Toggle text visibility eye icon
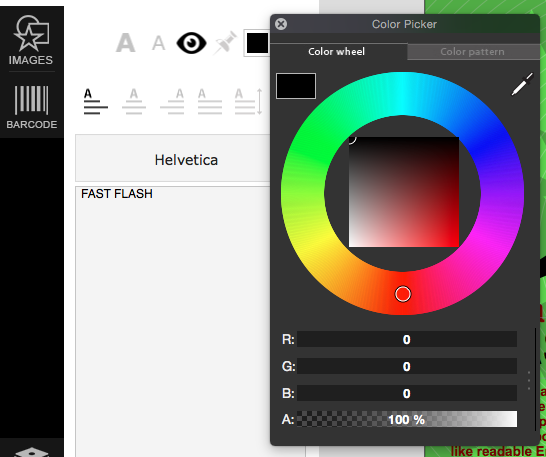The image size is (546, 457). pyautogui.click(x=191, y=43)
